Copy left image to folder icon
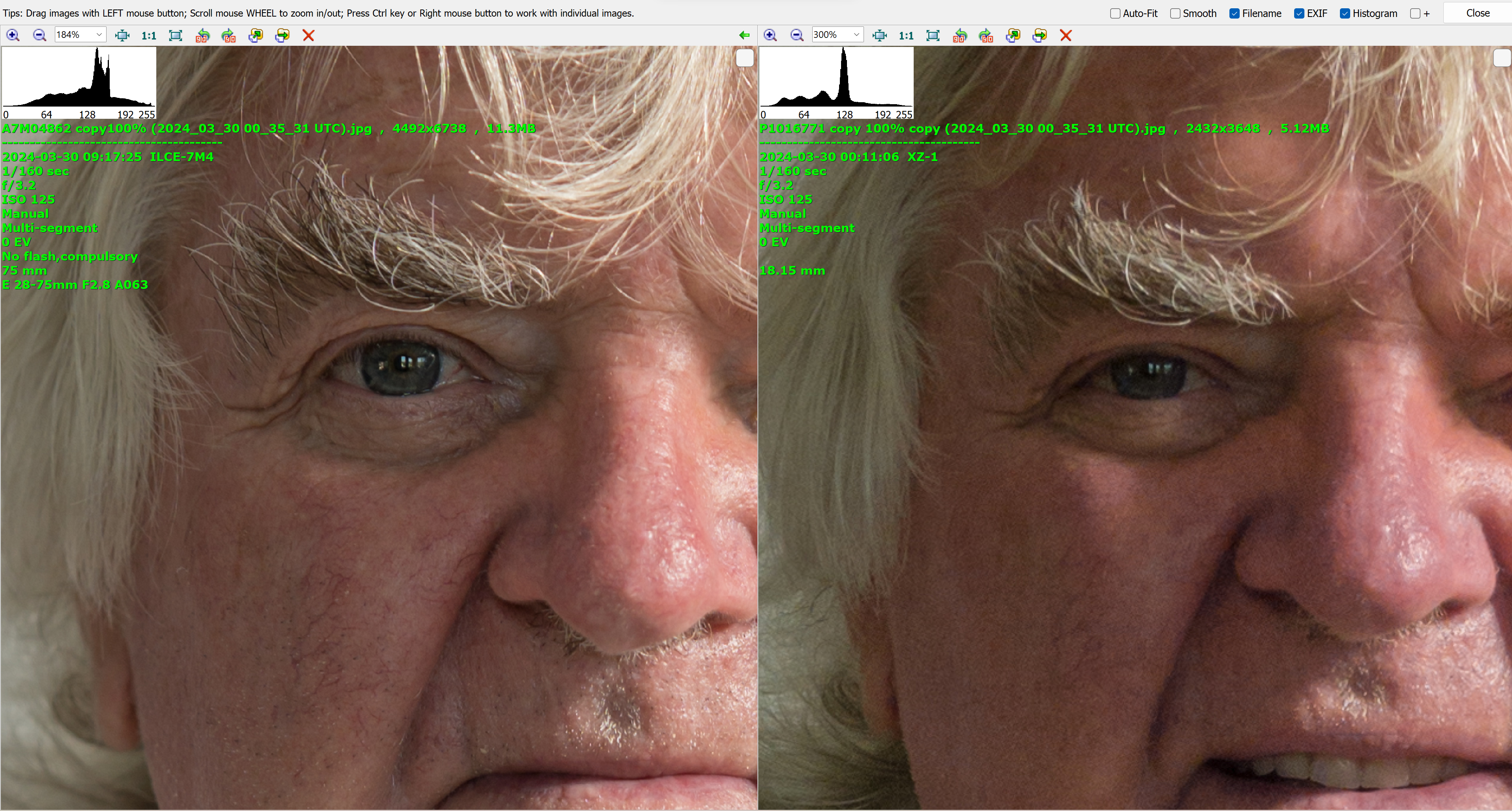This screenshot has width=1512, height=811. (x=255, y=35)
